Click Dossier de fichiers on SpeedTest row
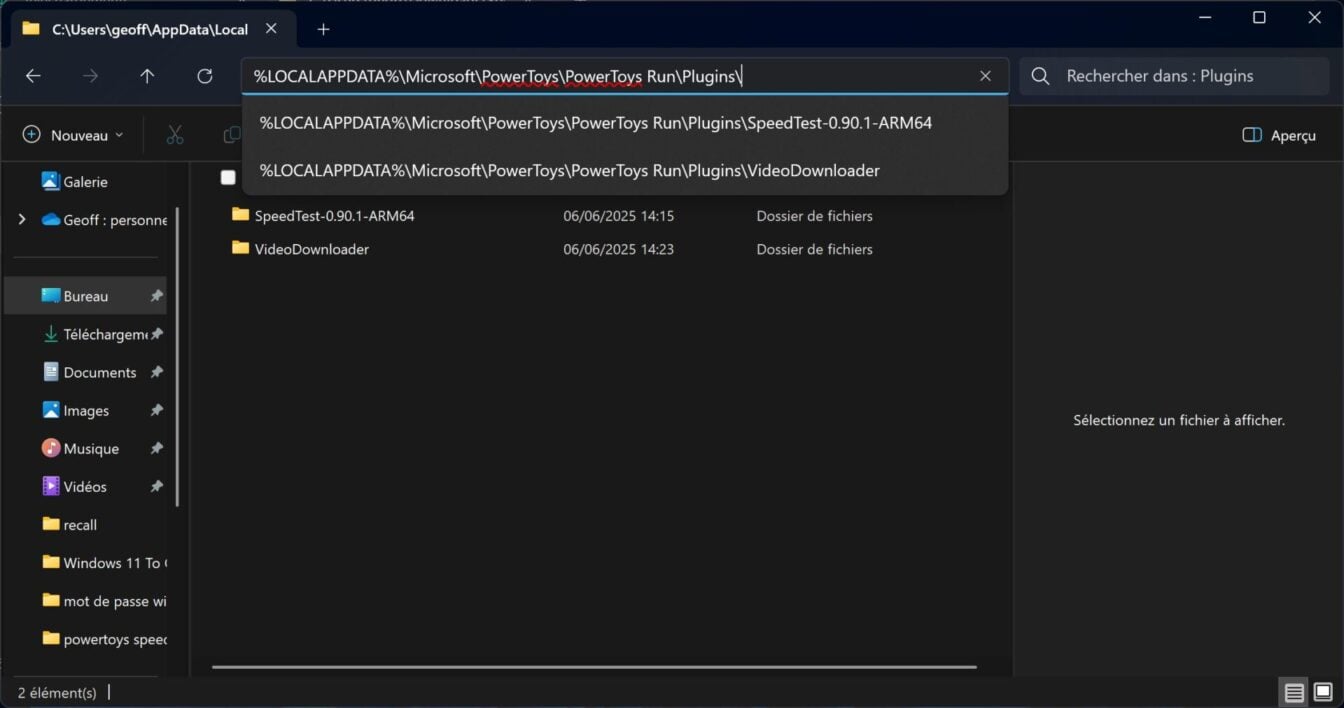1344x708 pixels. 815,216
